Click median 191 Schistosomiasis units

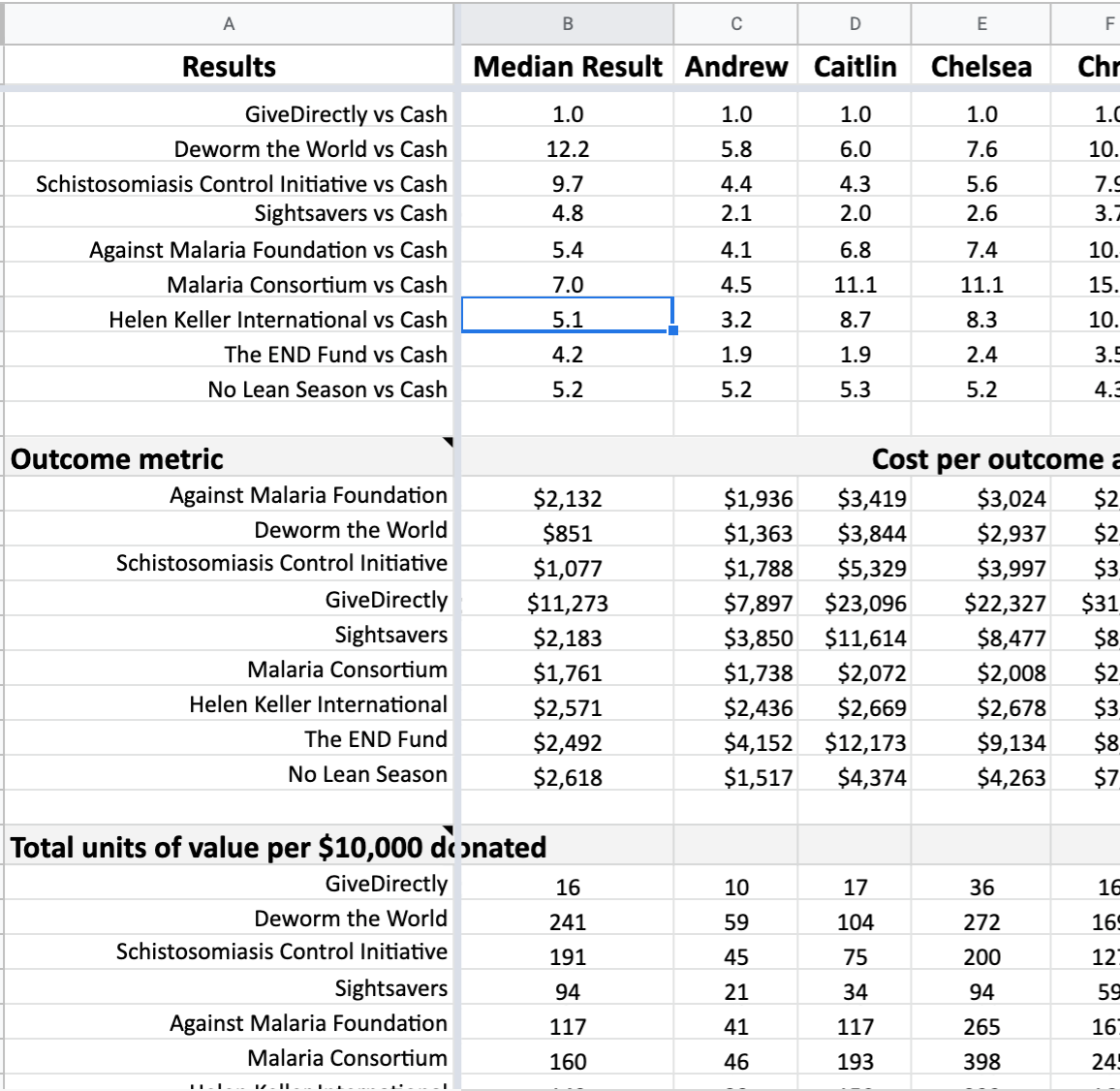point(568,957)
